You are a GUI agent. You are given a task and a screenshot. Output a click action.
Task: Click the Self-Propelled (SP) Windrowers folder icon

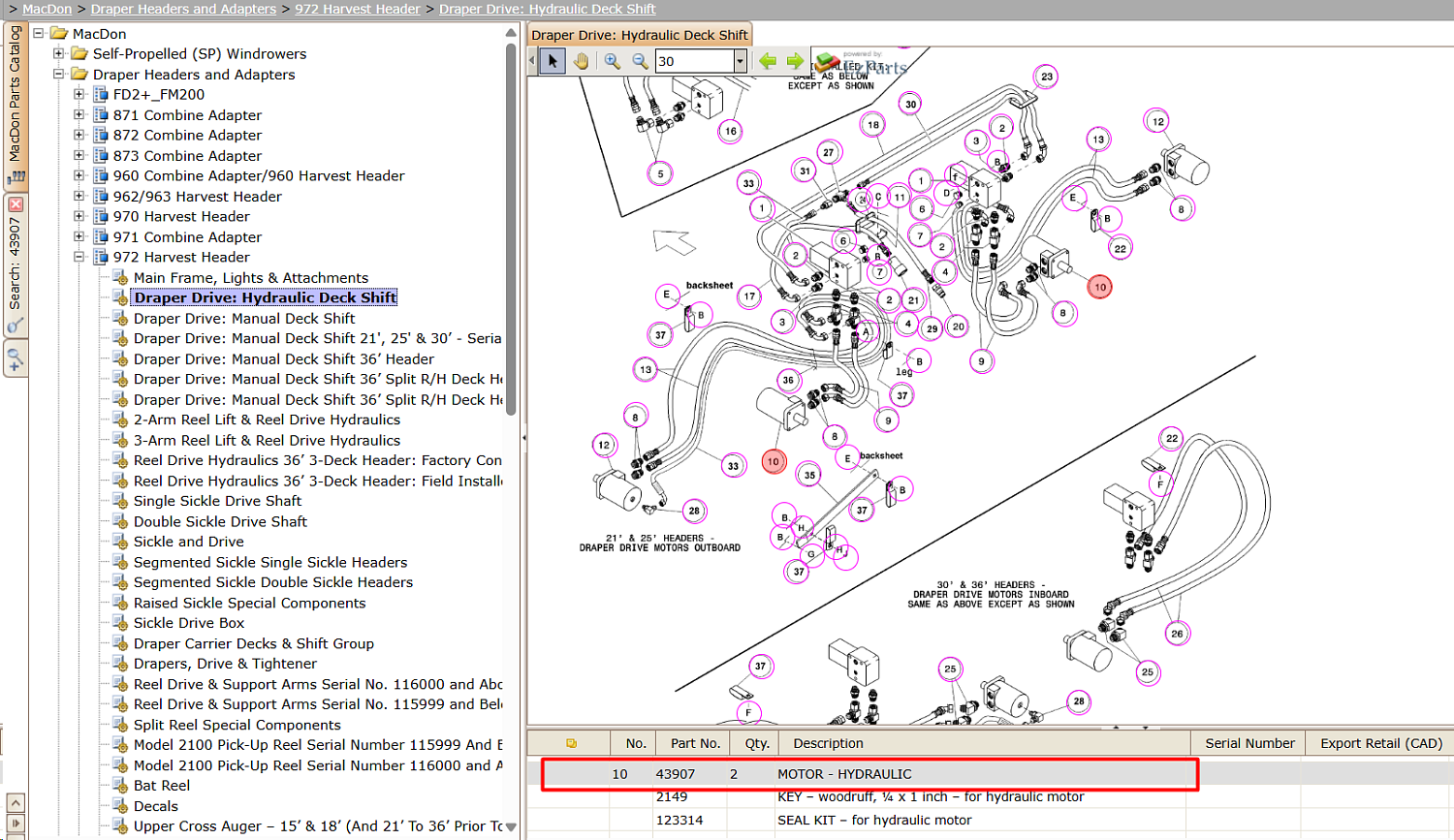point(79,53)
